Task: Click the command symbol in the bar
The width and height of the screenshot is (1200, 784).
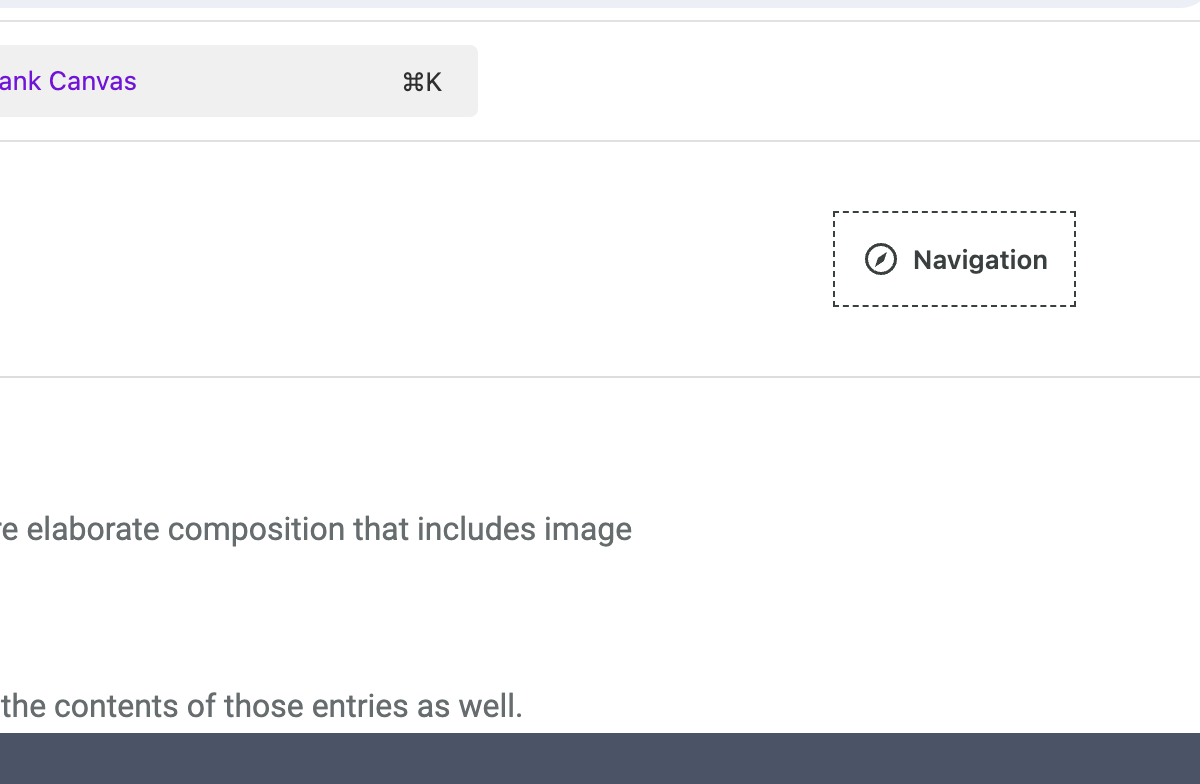Action: (x=413, y=82)
